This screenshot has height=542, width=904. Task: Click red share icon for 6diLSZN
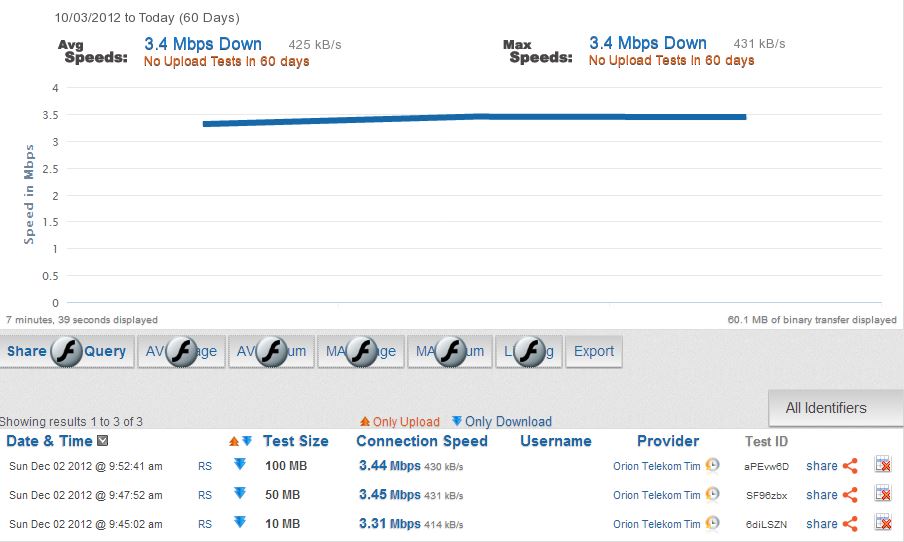pyautogui.click(x=850, y=524)
